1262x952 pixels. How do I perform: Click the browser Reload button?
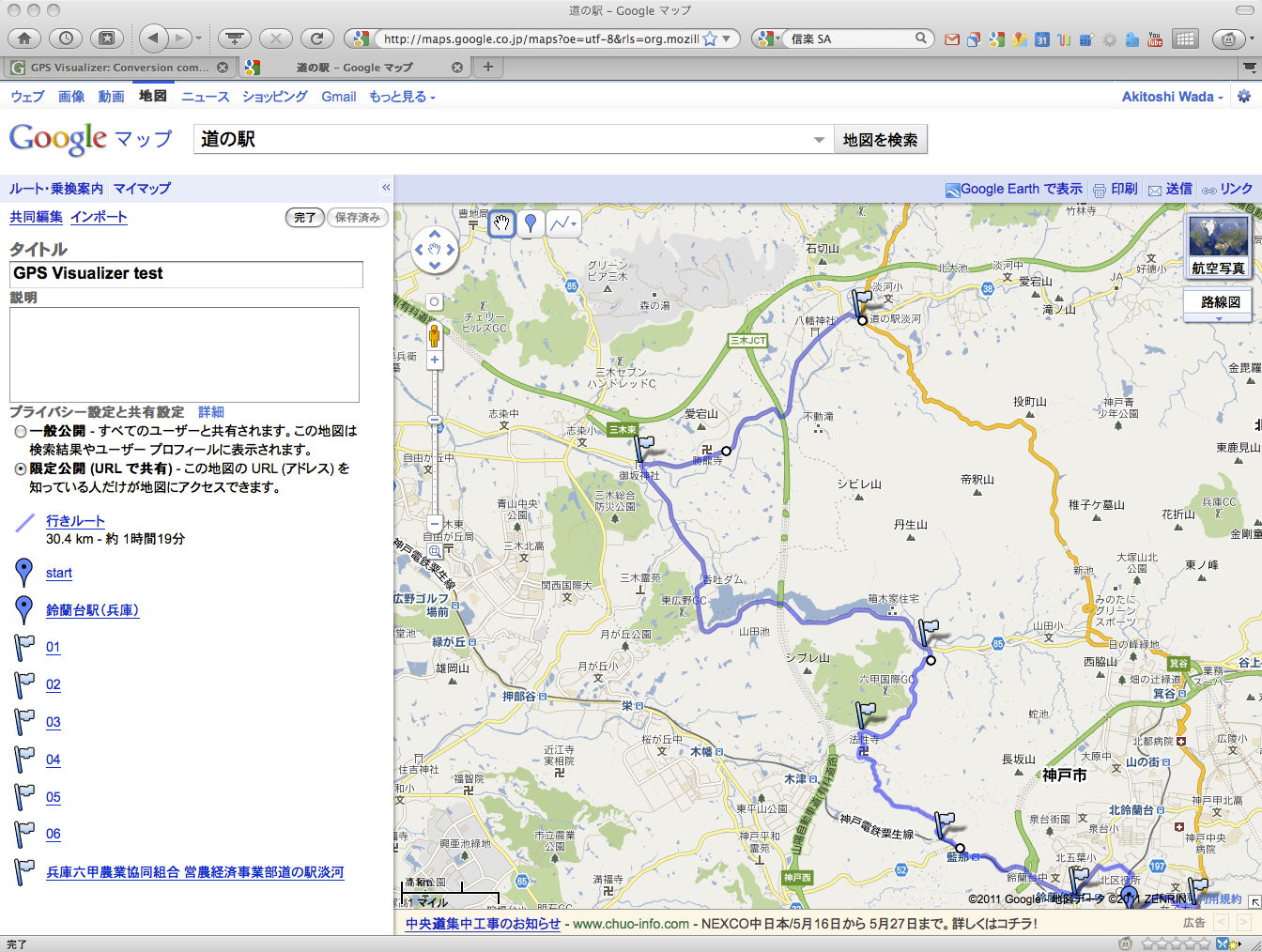pos(316,38)
